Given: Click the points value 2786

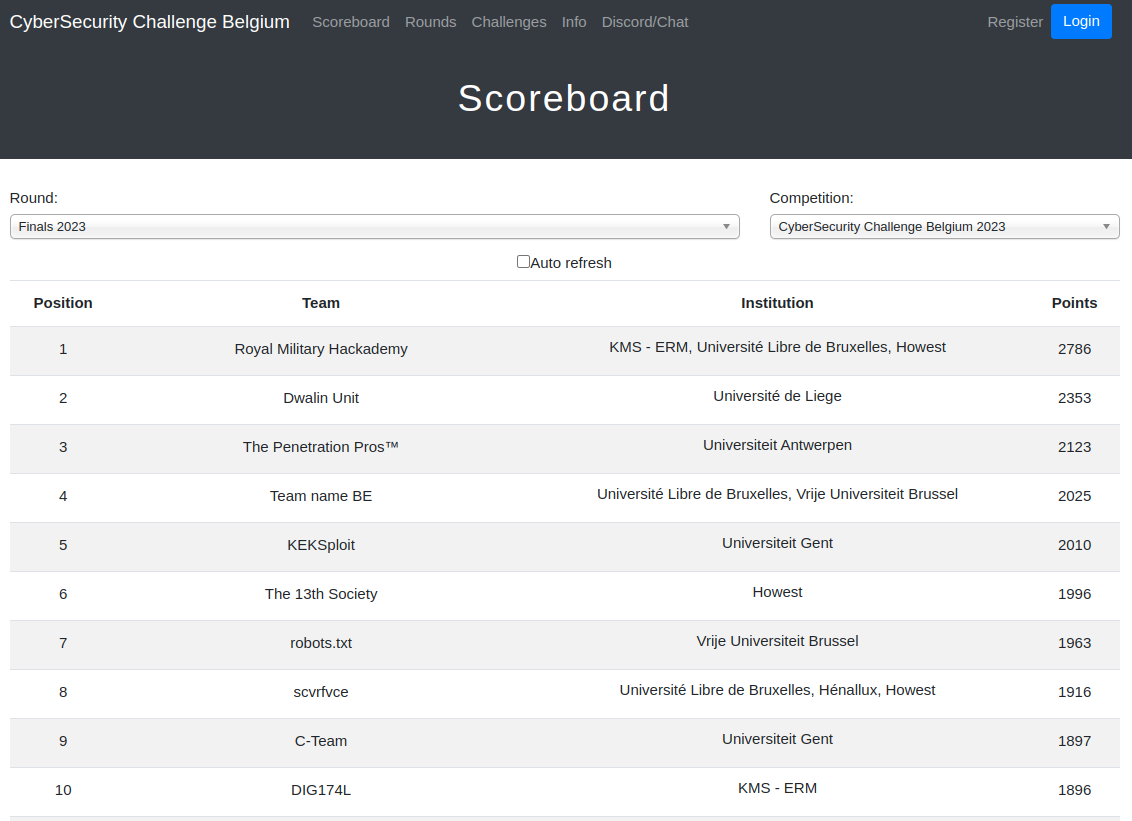Looking at the screenshot, I should [x=1074, y=349].
